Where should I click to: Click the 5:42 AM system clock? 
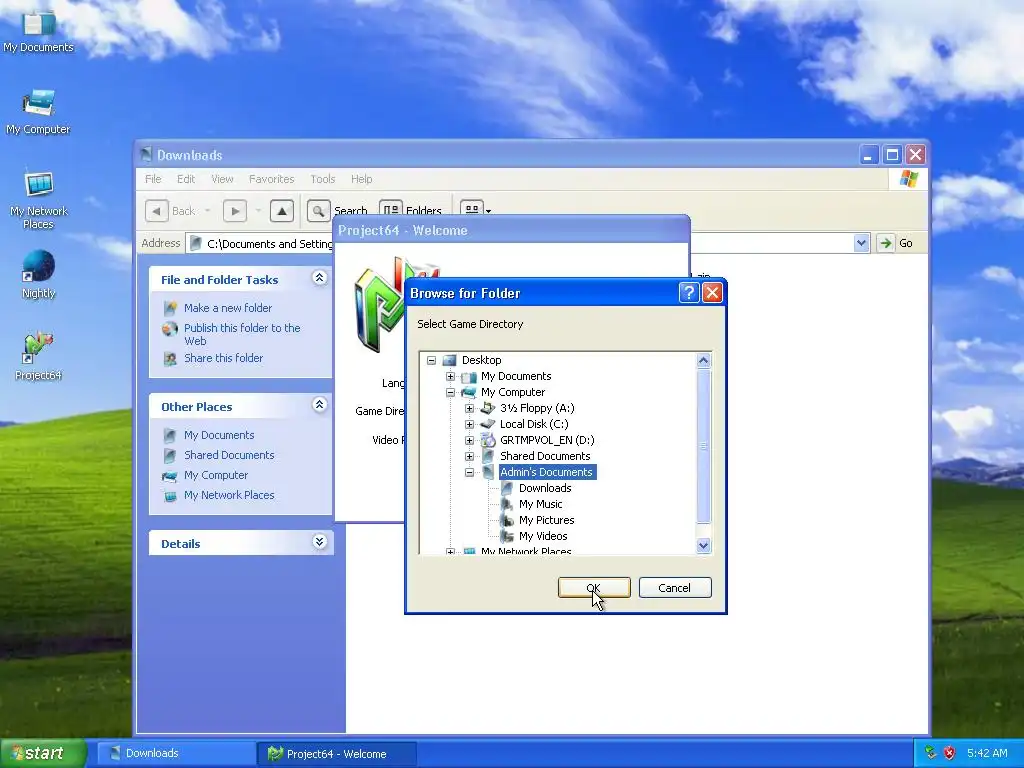tap(987, 753)
